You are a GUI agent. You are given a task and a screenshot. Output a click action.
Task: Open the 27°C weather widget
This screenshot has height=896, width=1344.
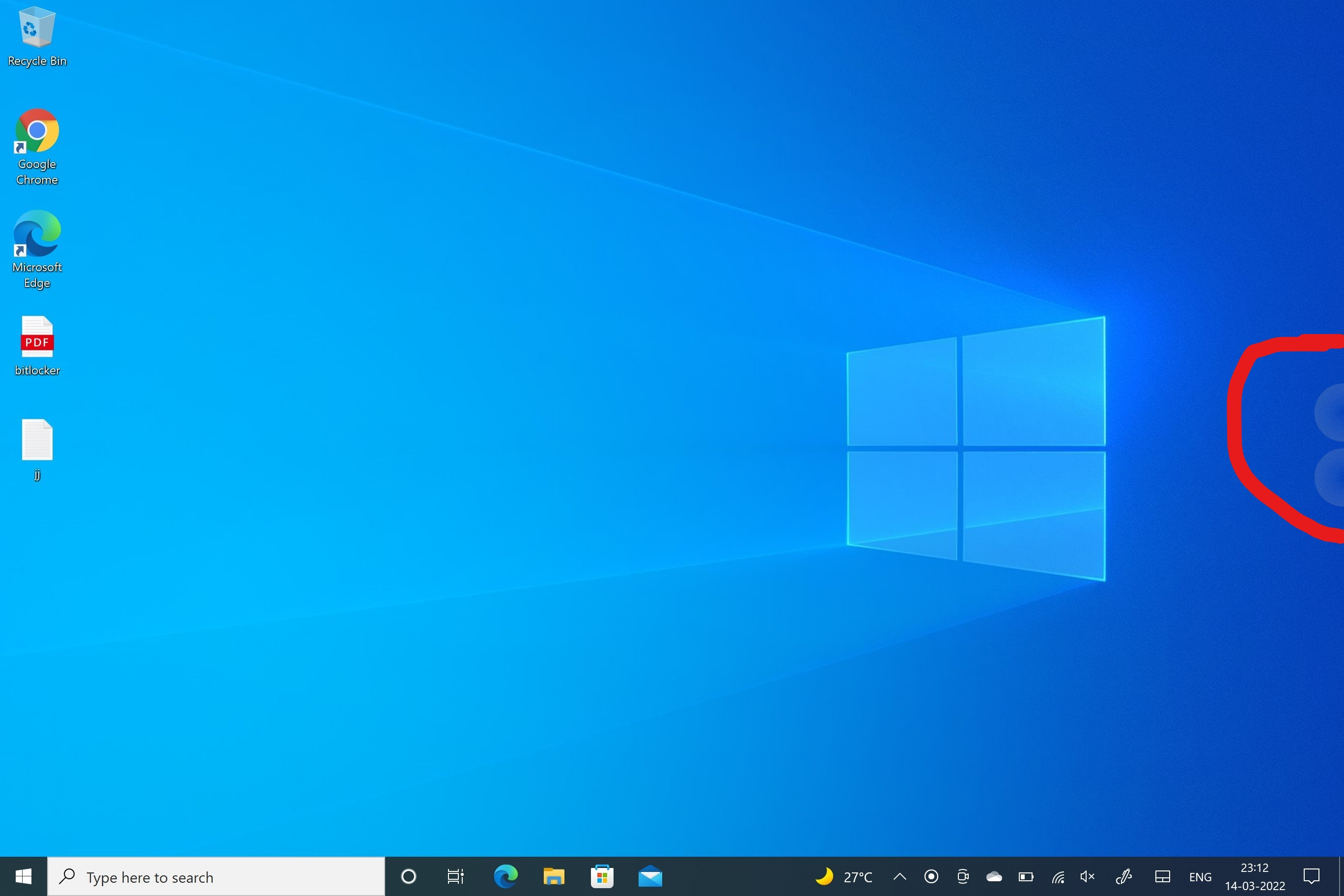click(843, 876)
